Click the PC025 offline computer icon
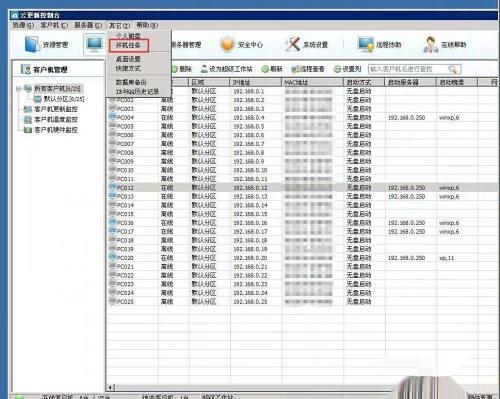 (112, 301)
